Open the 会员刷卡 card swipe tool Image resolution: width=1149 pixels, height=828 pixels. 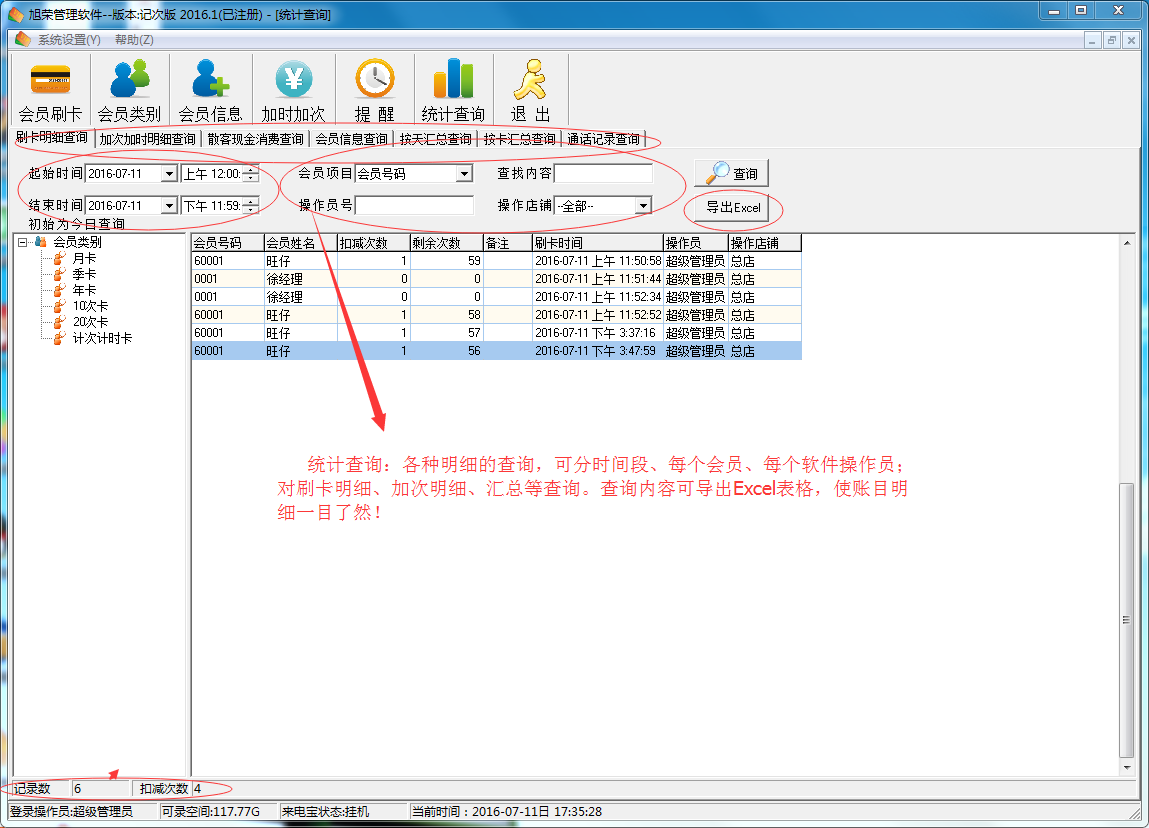coord(50,90)
